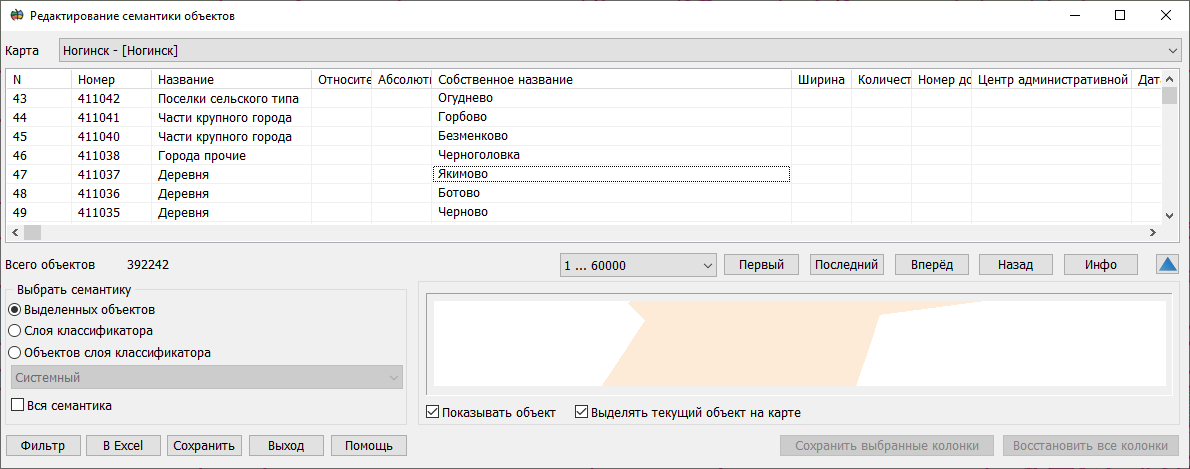Open help via 'Помощь' button
Screen dimensions: 1190x469
[369, 445]
